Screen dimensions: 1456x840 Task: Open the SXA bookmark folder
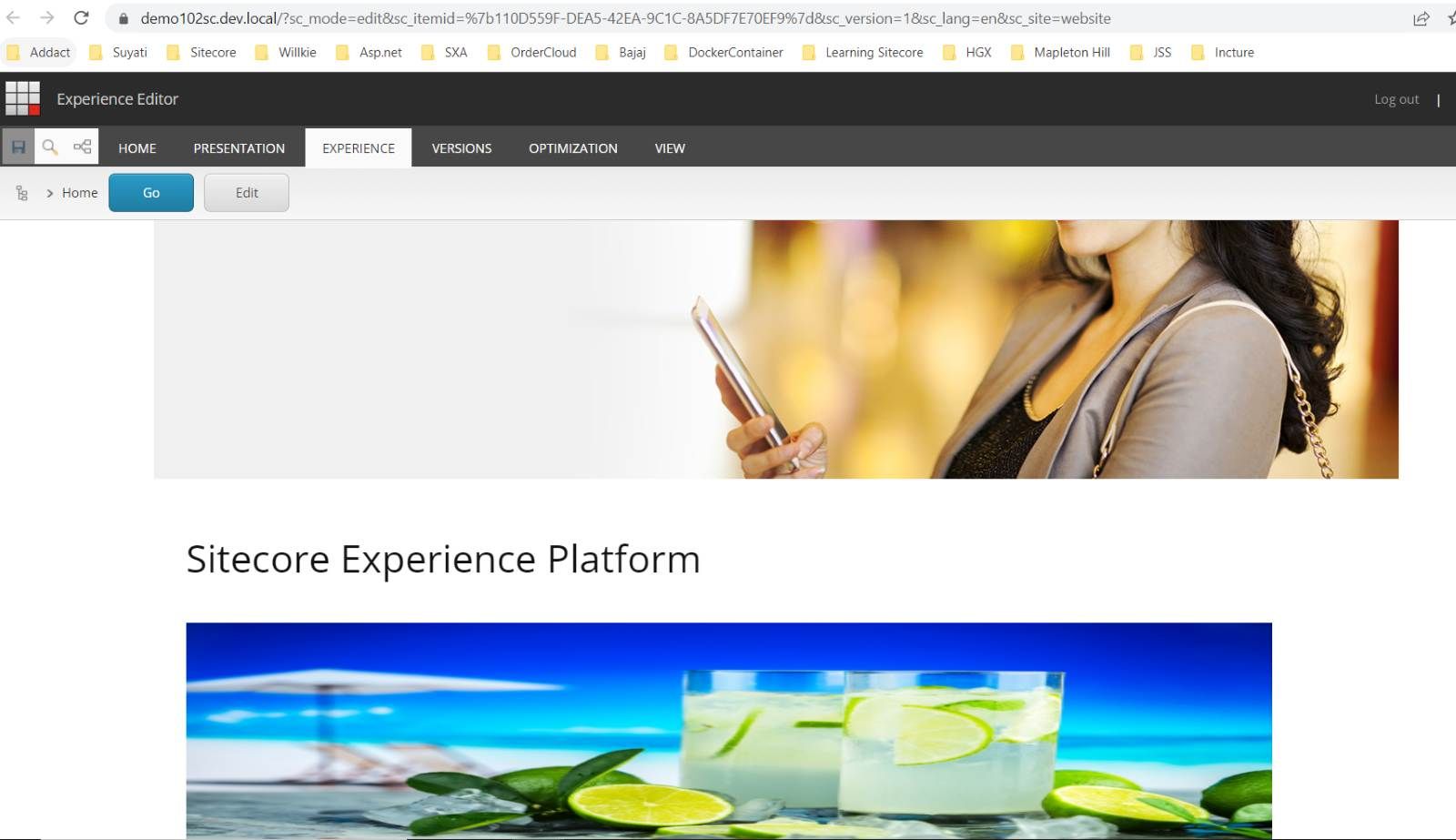click(444, 53)
